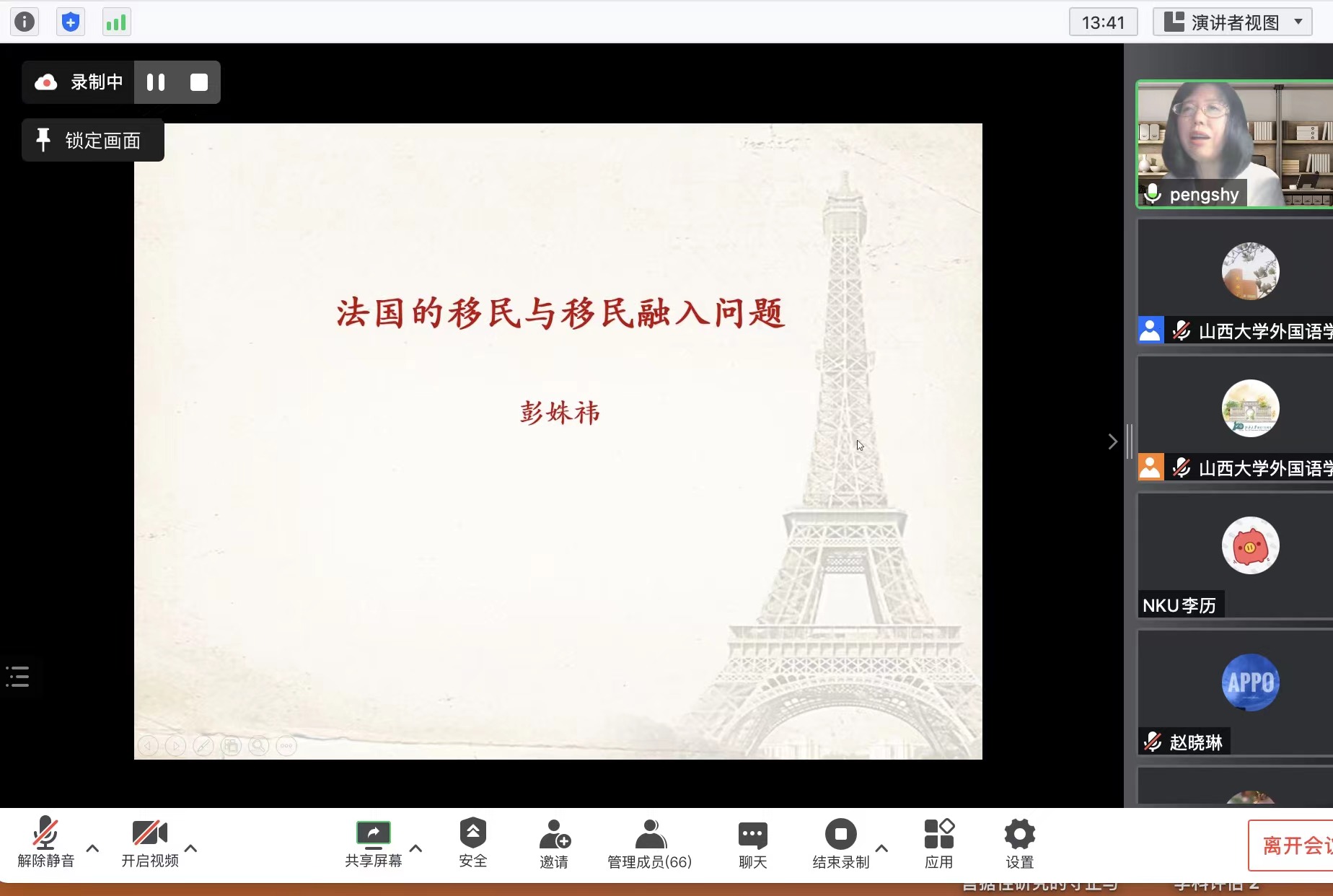
Task: Stop the recording with square button
Action: tap(199, 82)
